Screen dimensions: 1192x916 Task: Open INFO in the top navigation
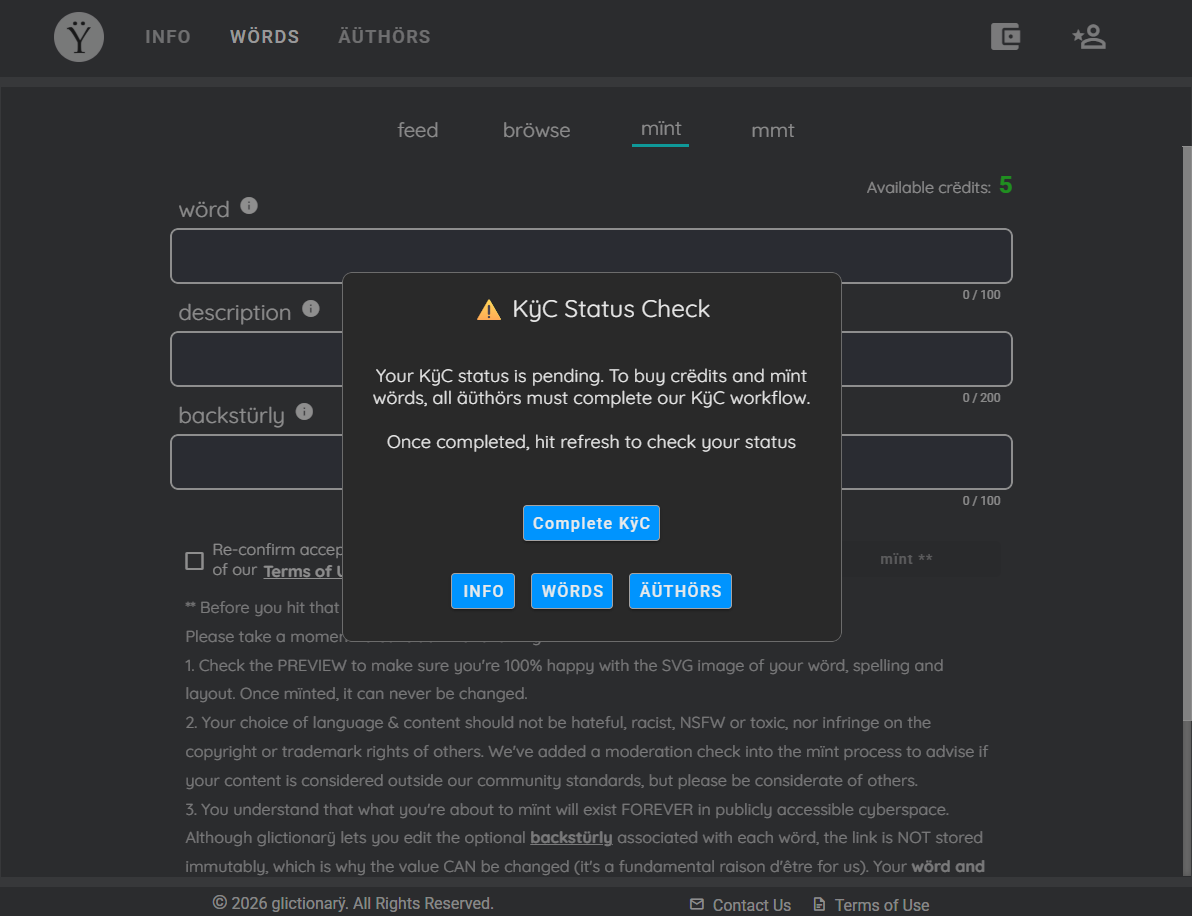(x=168, y=36)
